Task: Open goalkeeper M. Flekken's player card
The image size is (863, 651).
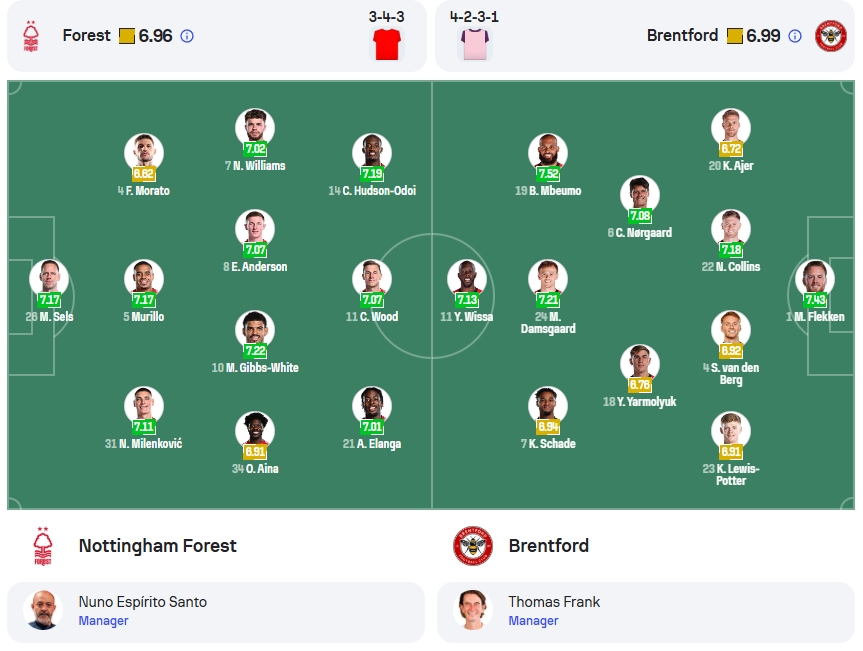Action: click(x=815, y=291)
